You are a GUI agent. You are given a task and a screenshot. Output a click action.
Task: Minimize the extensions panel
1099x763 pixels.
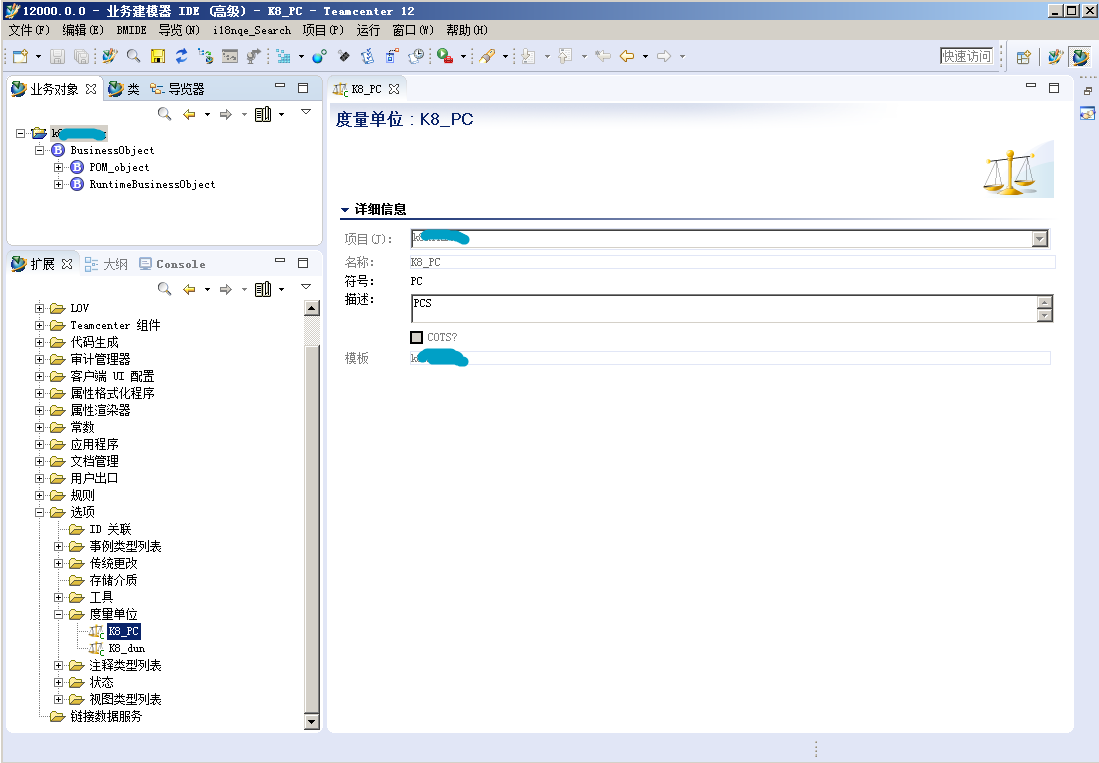point(280,261)
